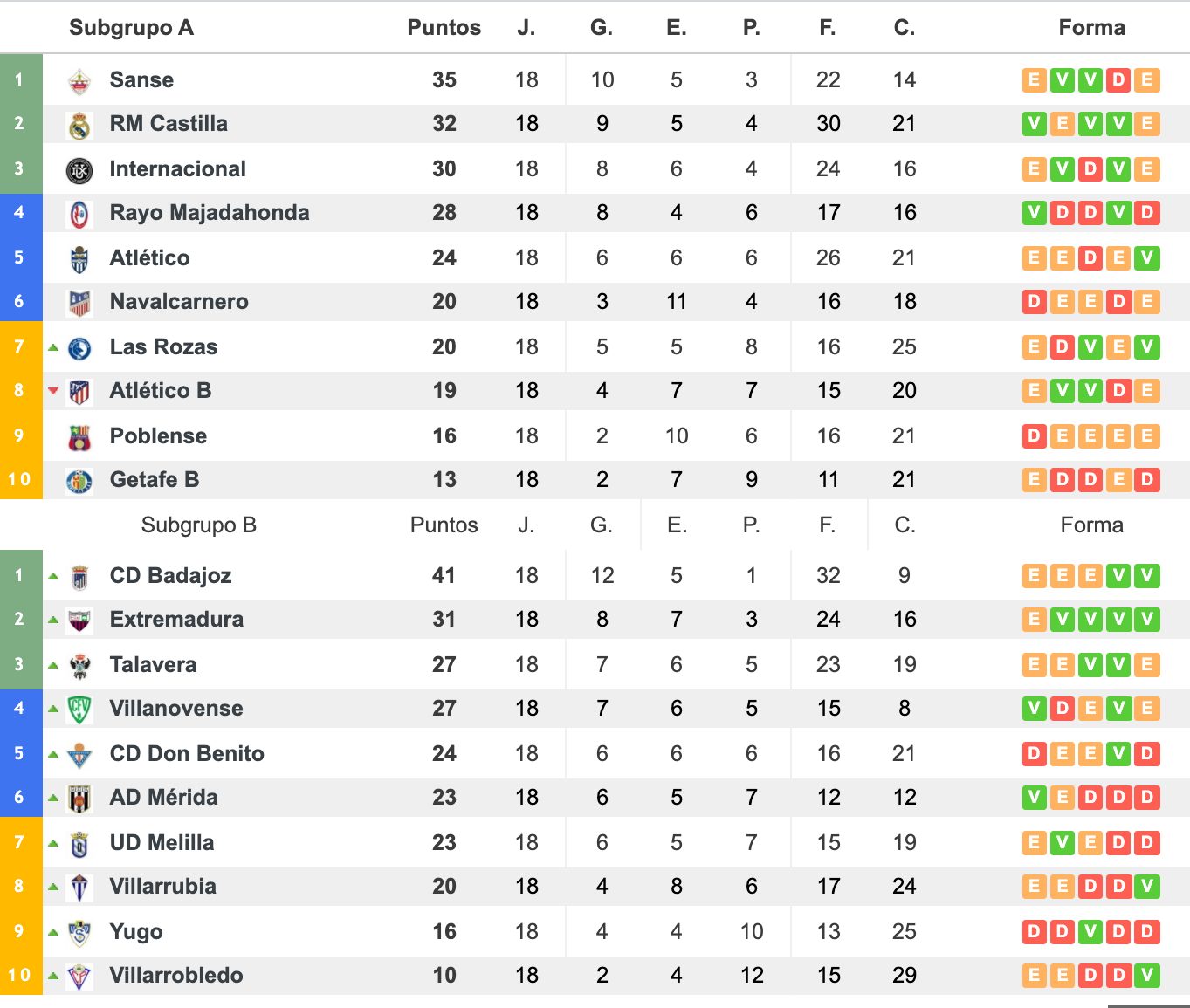Click the RM Castilla team crest
The image size is (1190, 1008).
click(x=79, y=125)
